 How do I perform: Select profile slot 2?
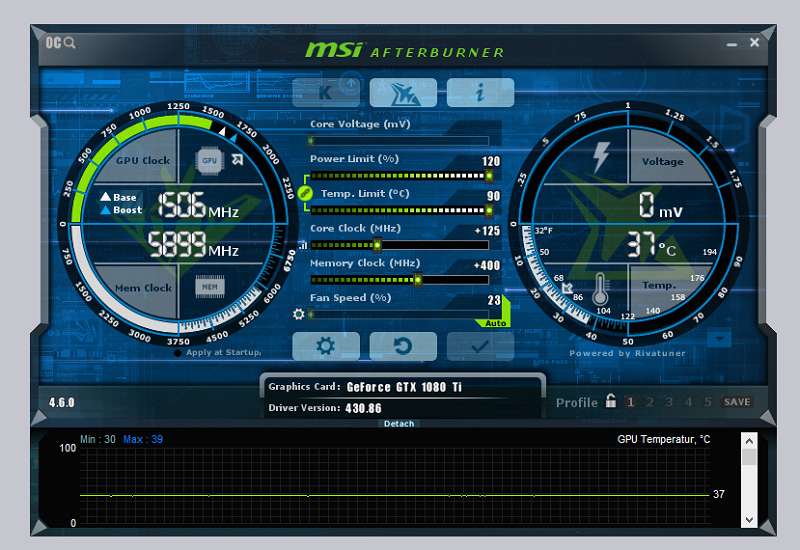click(650, 402)
